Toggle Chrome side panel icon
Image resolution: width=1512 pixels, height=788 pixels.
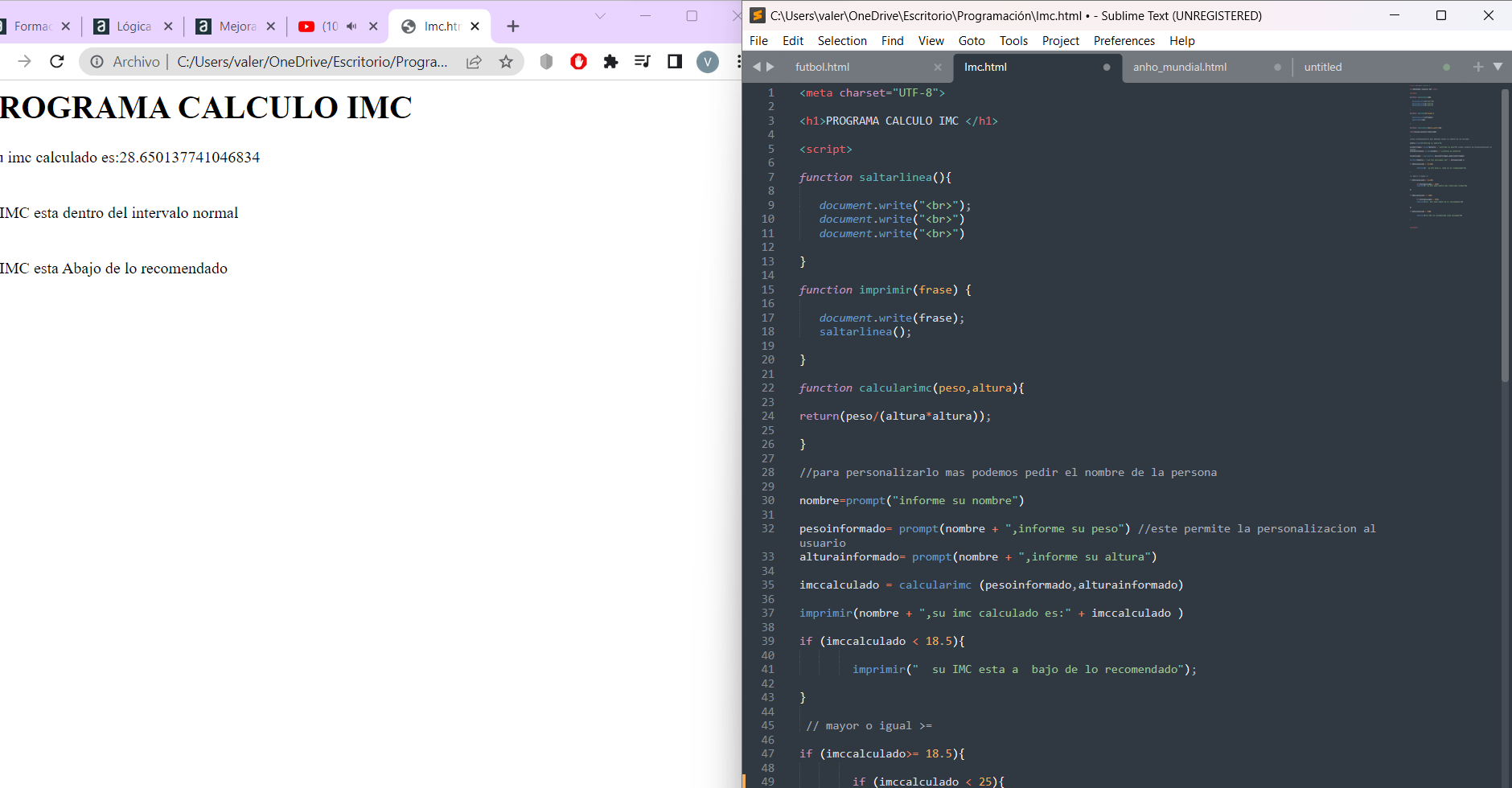coord(675,61)
